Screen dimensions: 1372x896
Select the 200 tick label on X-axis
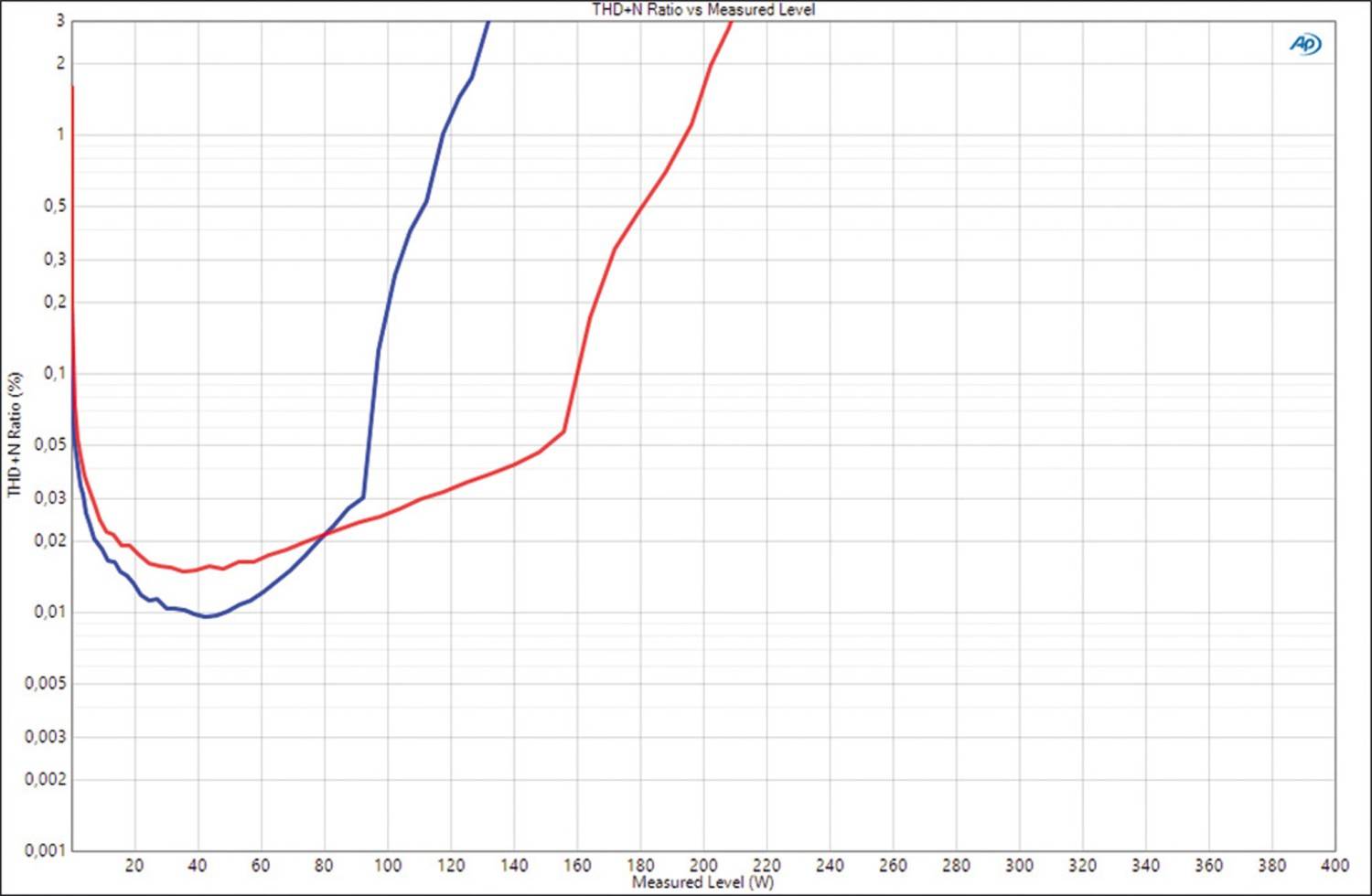point(702,865)
